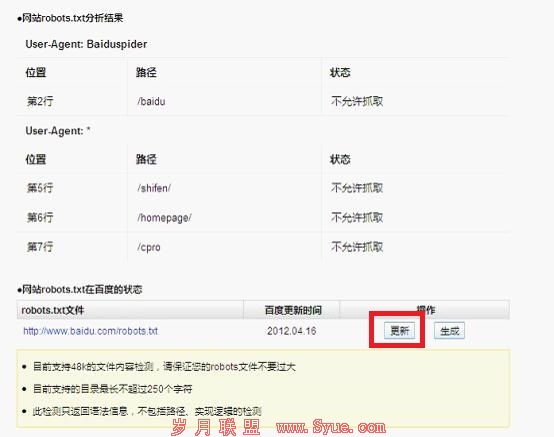Click the 第7行 row position cell
The height and width of the screenshot is (437, 554).
click(40, 247)
